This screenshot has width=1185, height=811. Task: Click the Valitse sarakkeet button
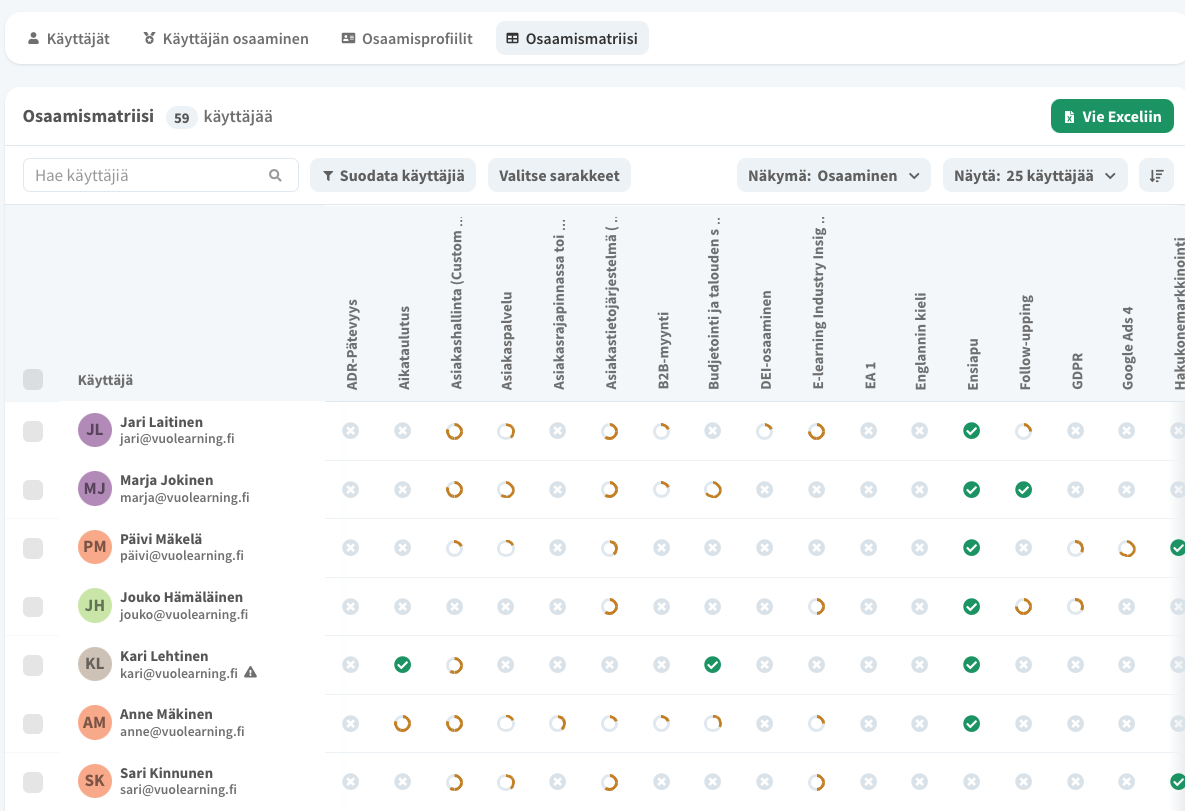[x=559, y=175]
